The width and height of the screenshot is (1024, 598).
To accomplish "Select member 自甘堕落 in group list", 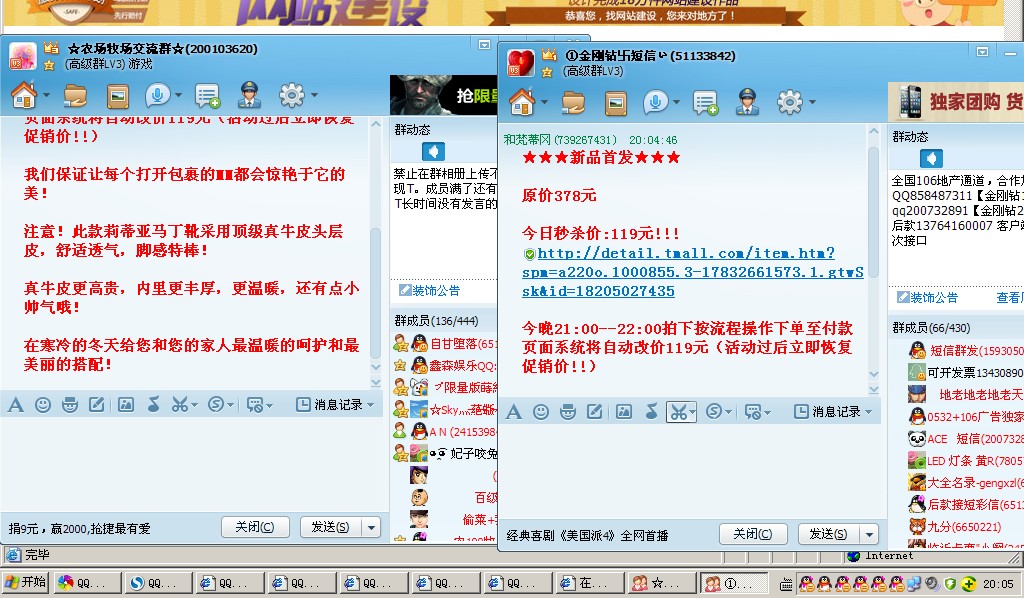I will 445,343.
